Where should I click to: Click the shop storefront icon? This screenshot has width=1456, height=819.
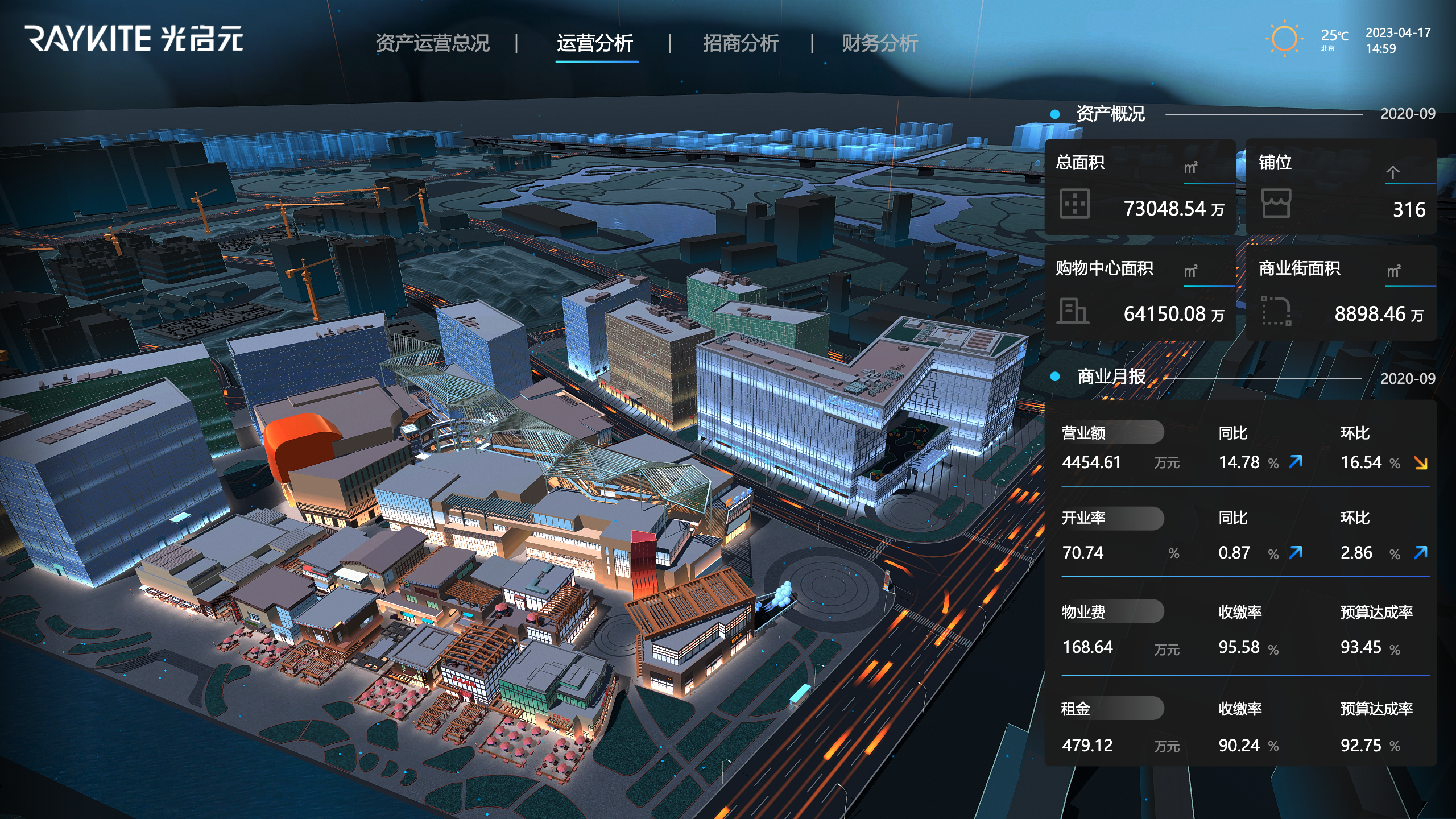[x=1276, y=204]
